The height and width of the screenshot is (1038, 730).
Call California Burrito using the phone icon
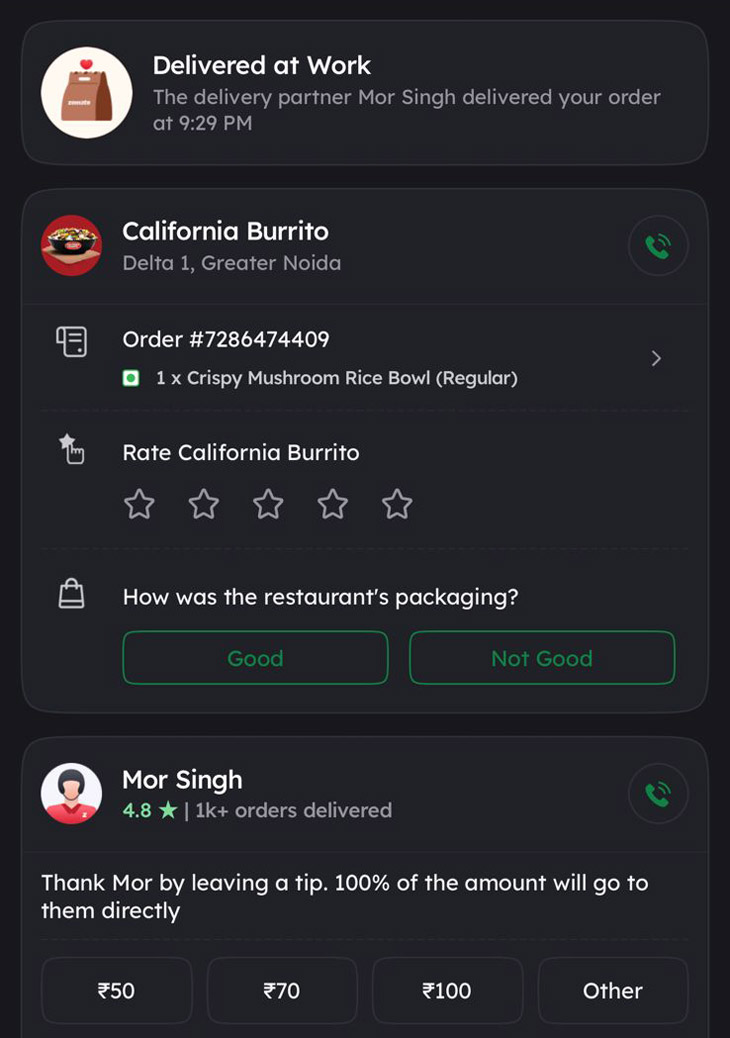click(x=658, y=246)
